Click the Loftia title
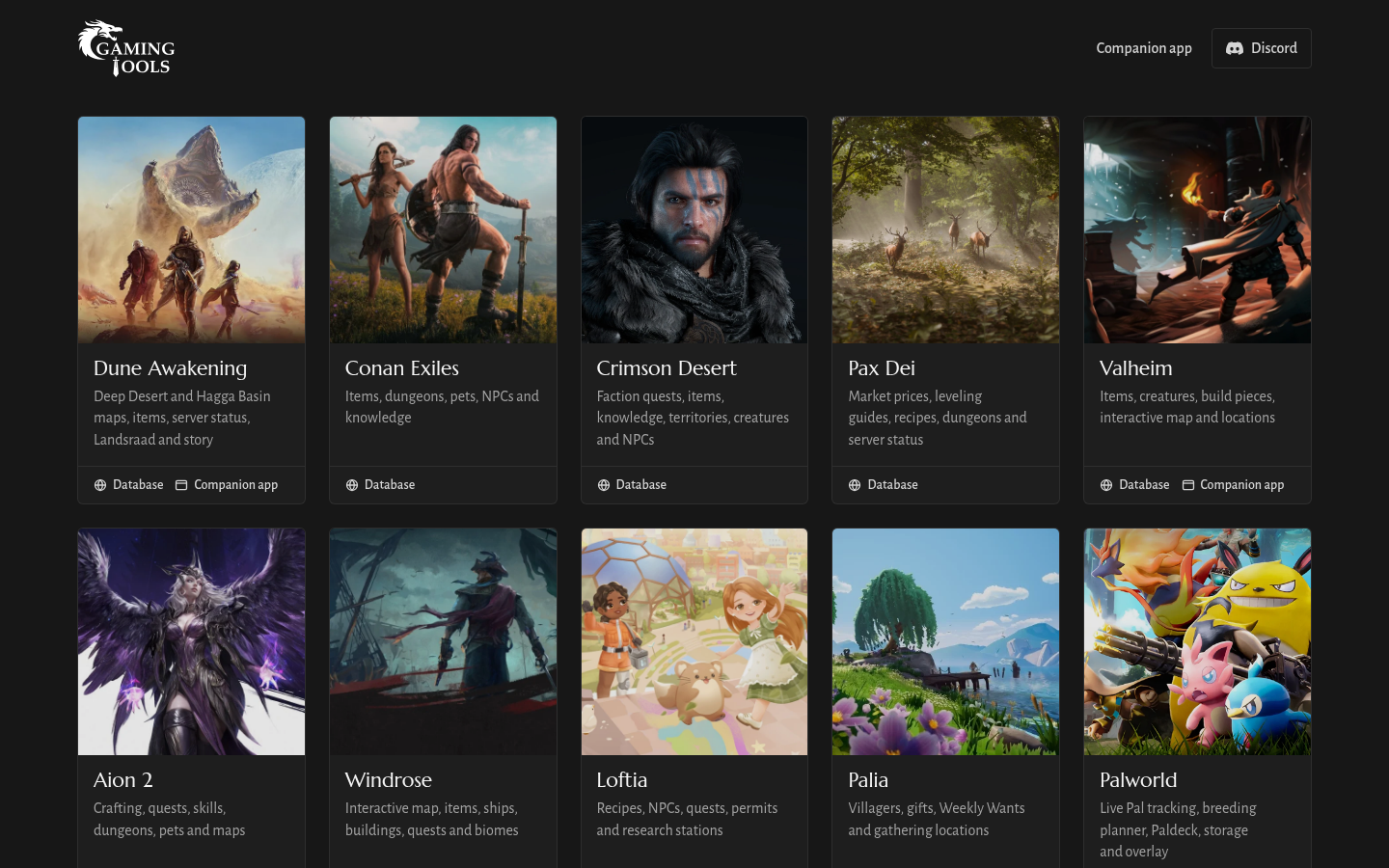The width and height of the screenshot is (1389, 868). click(622, 780)
